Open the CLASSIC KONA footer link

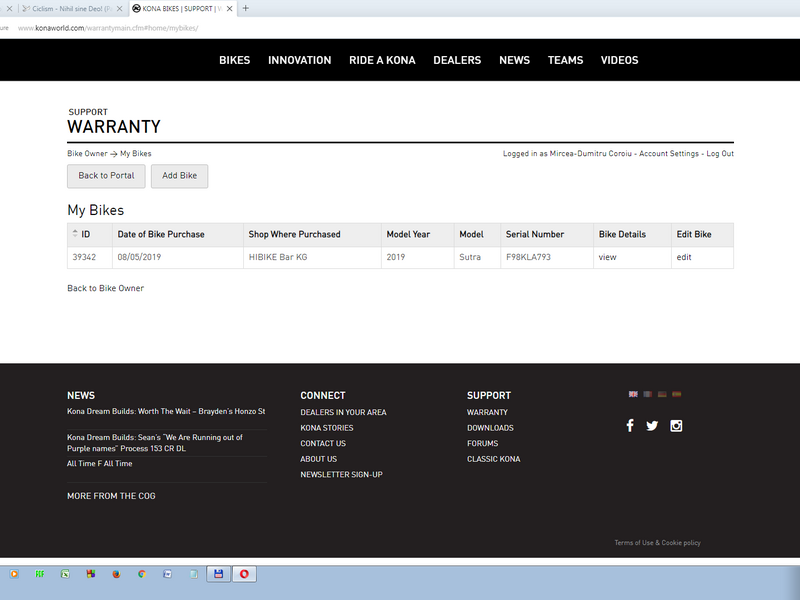click(493, 459)
